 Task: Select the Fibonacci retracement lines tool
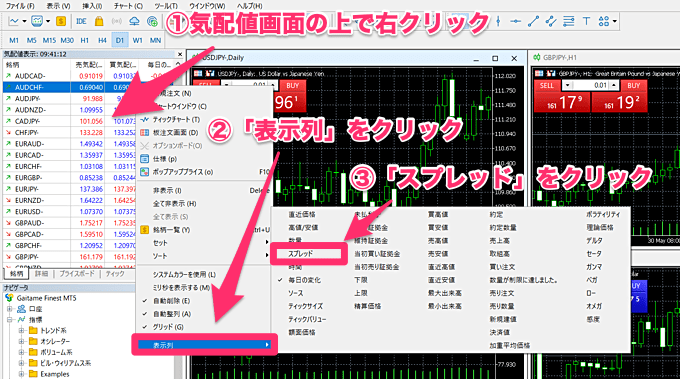coord(569,21)
